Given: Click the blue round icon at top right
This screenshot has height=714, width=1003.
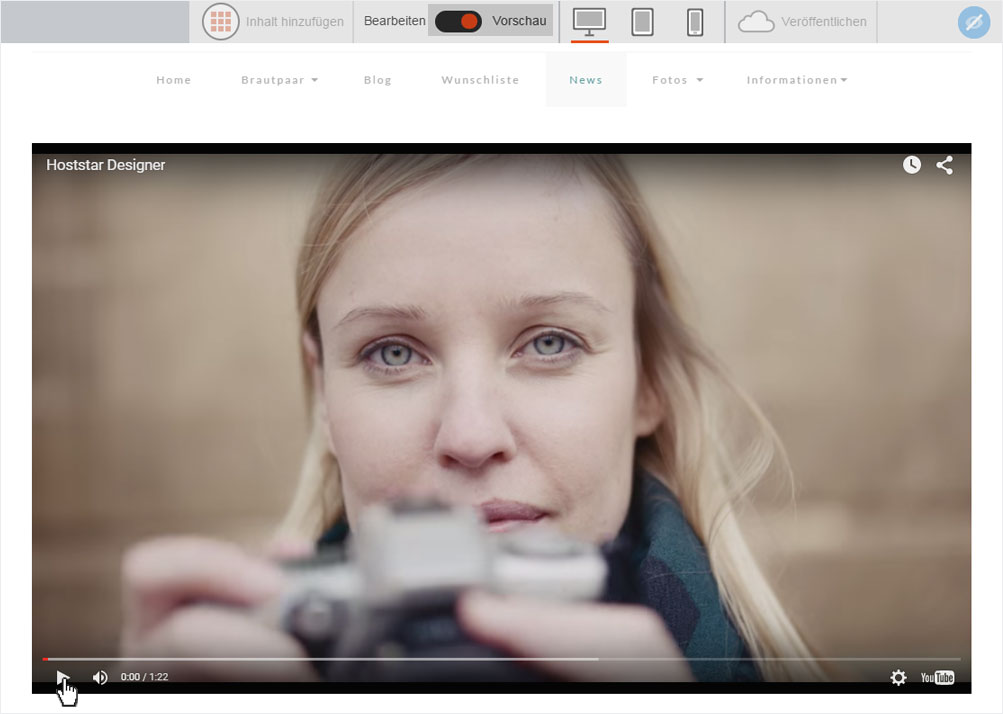Looking at the screenshot, I should (x=974, y=22).
